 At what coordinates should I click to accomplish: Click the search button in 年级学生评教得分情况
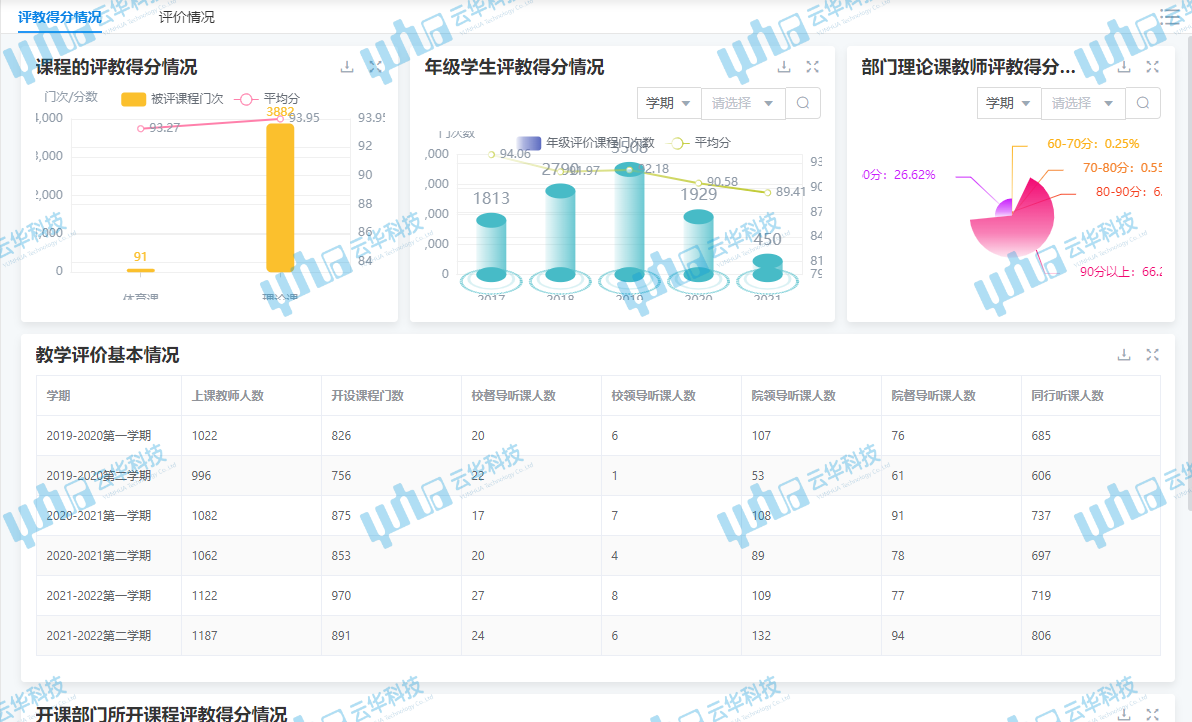pos(803,103)
